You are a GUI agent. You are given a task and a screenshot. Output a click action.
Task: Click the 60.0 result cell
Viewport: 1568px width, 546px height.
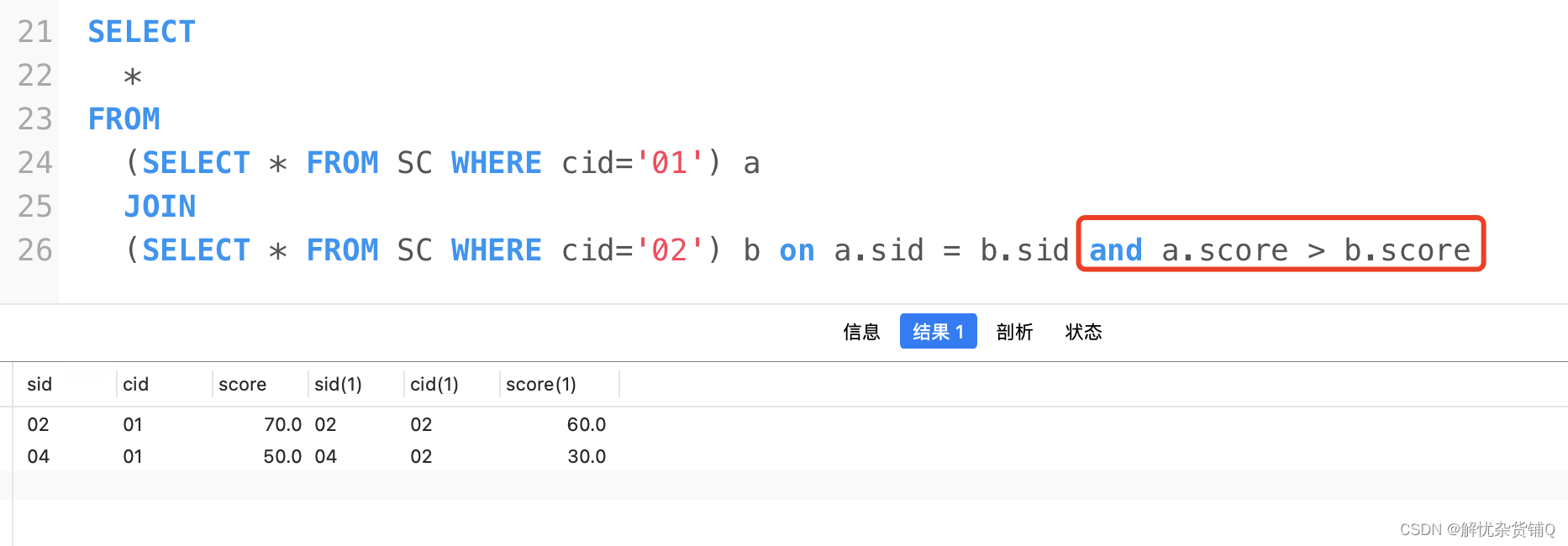coord(586,425)
